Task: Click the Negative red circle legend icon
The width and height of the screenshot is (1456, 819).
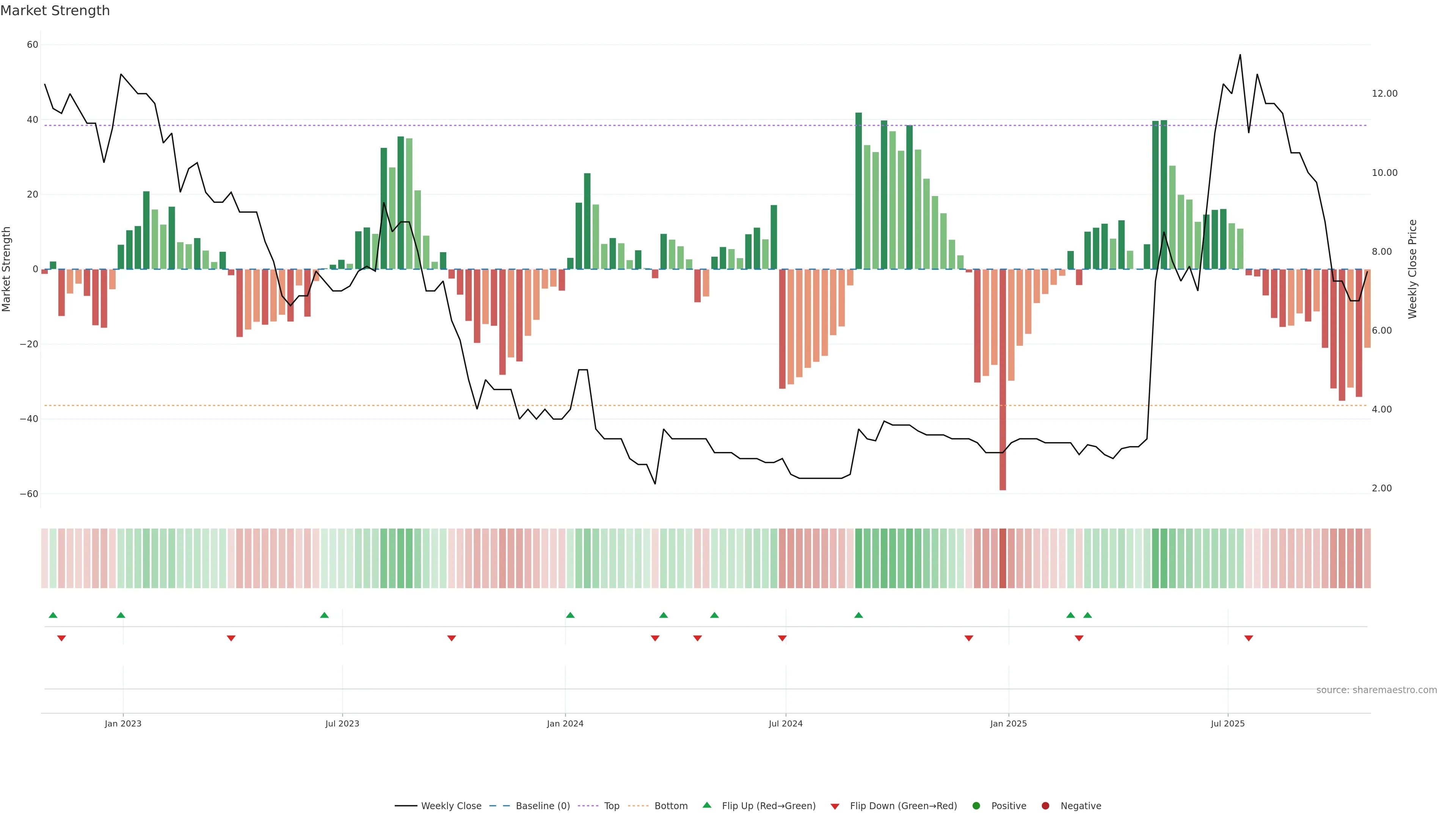Action: pos(1045,806)
